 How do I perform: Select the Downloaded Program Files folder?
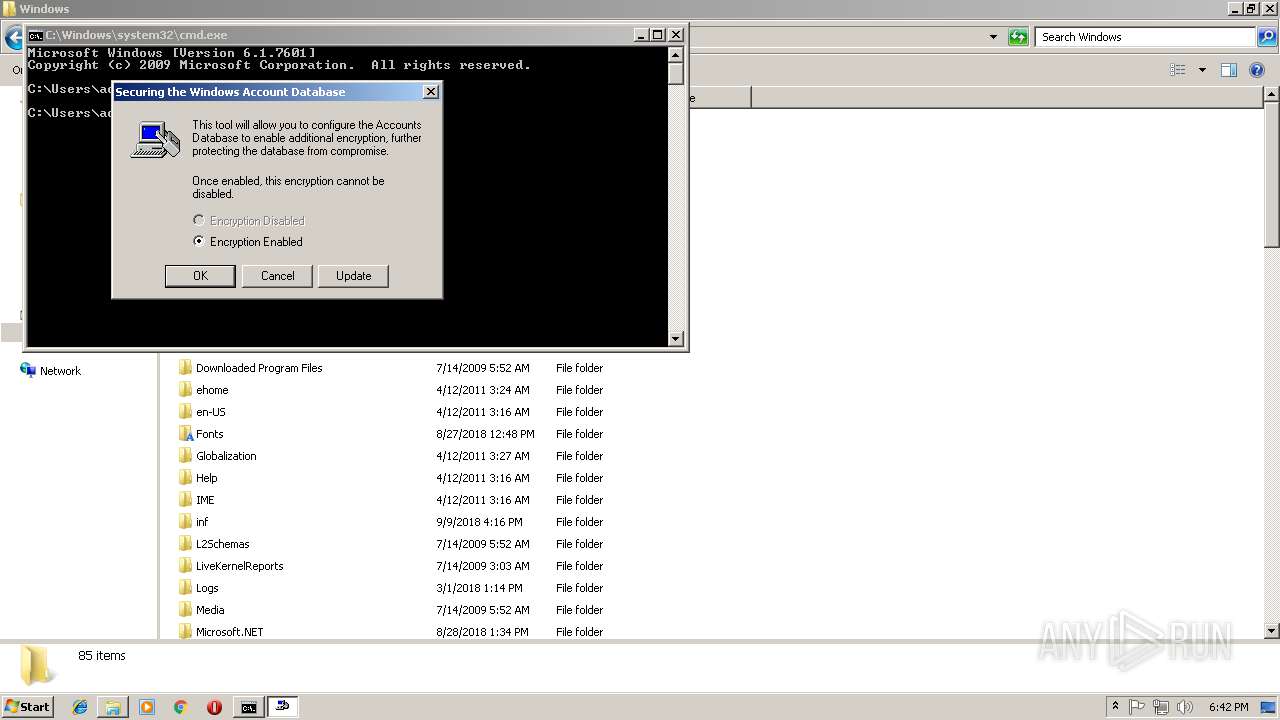259,368
